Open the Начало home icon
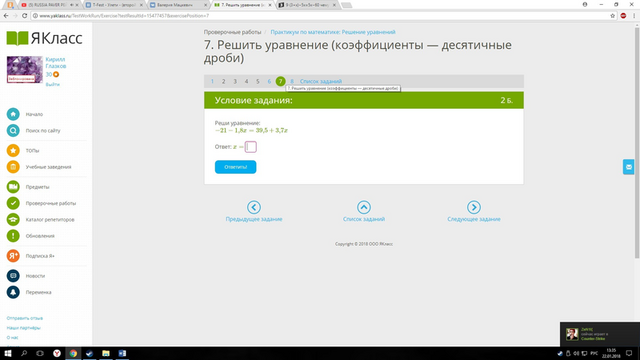The height and width of the screenshot is (360, 640). click(x=13, y=114)
